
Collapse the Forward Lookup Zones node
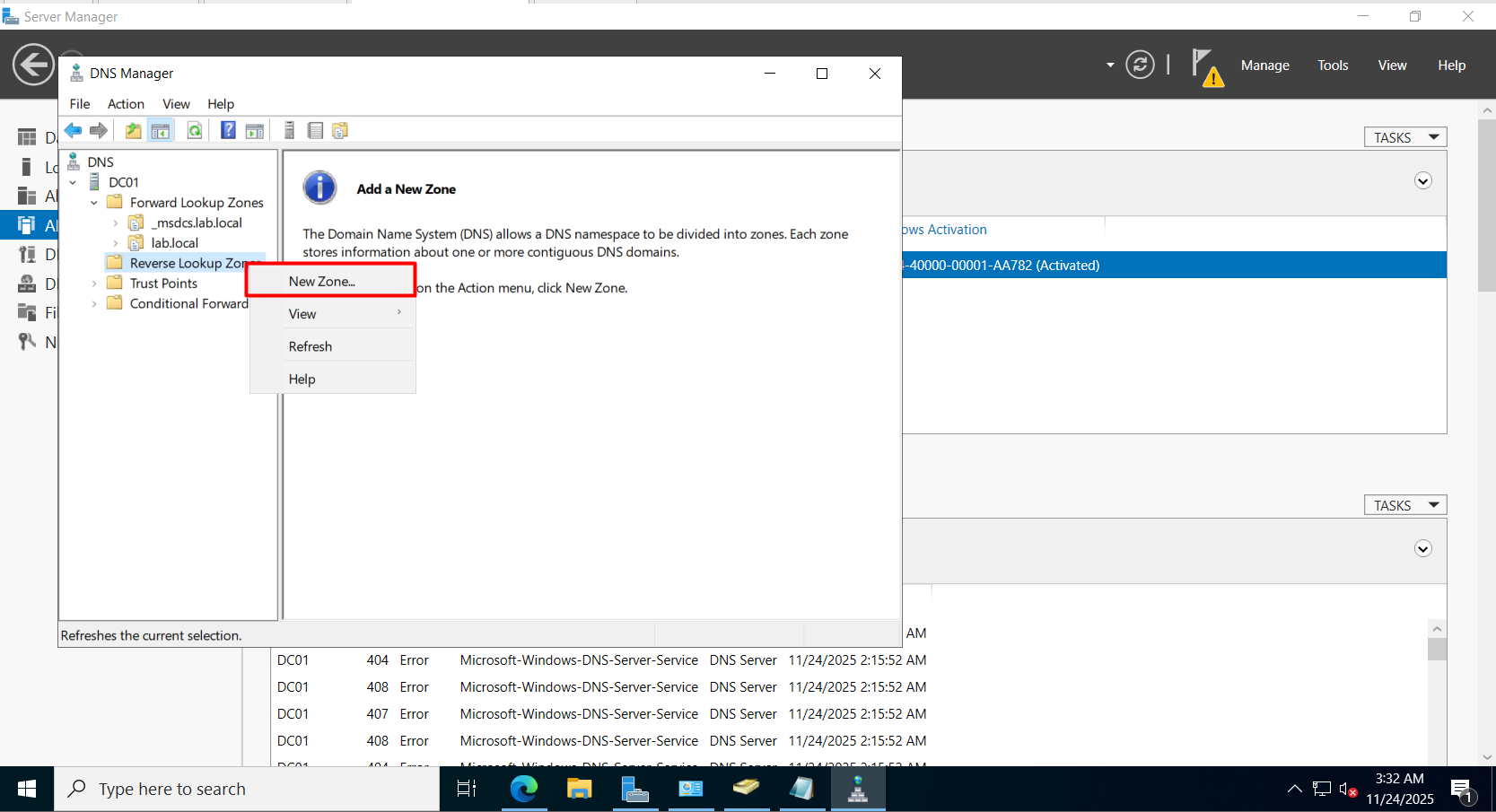(x=94, y=203)
